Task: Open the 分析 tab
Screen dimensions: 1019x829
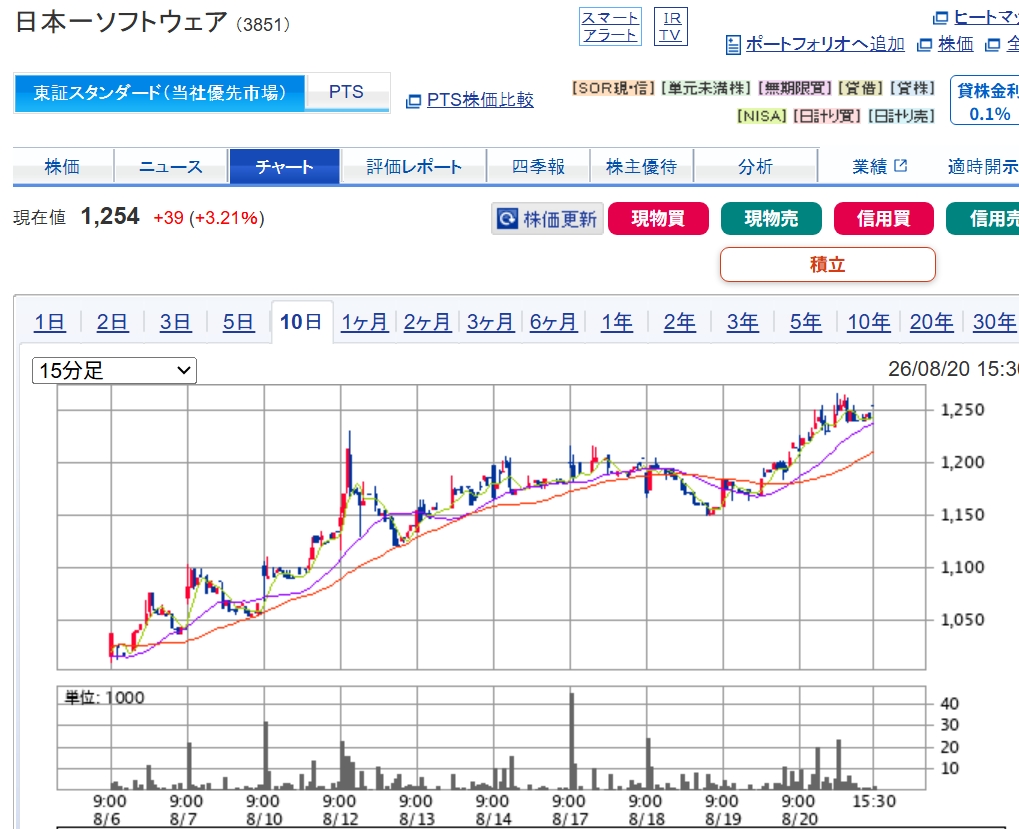Action: 755,167
